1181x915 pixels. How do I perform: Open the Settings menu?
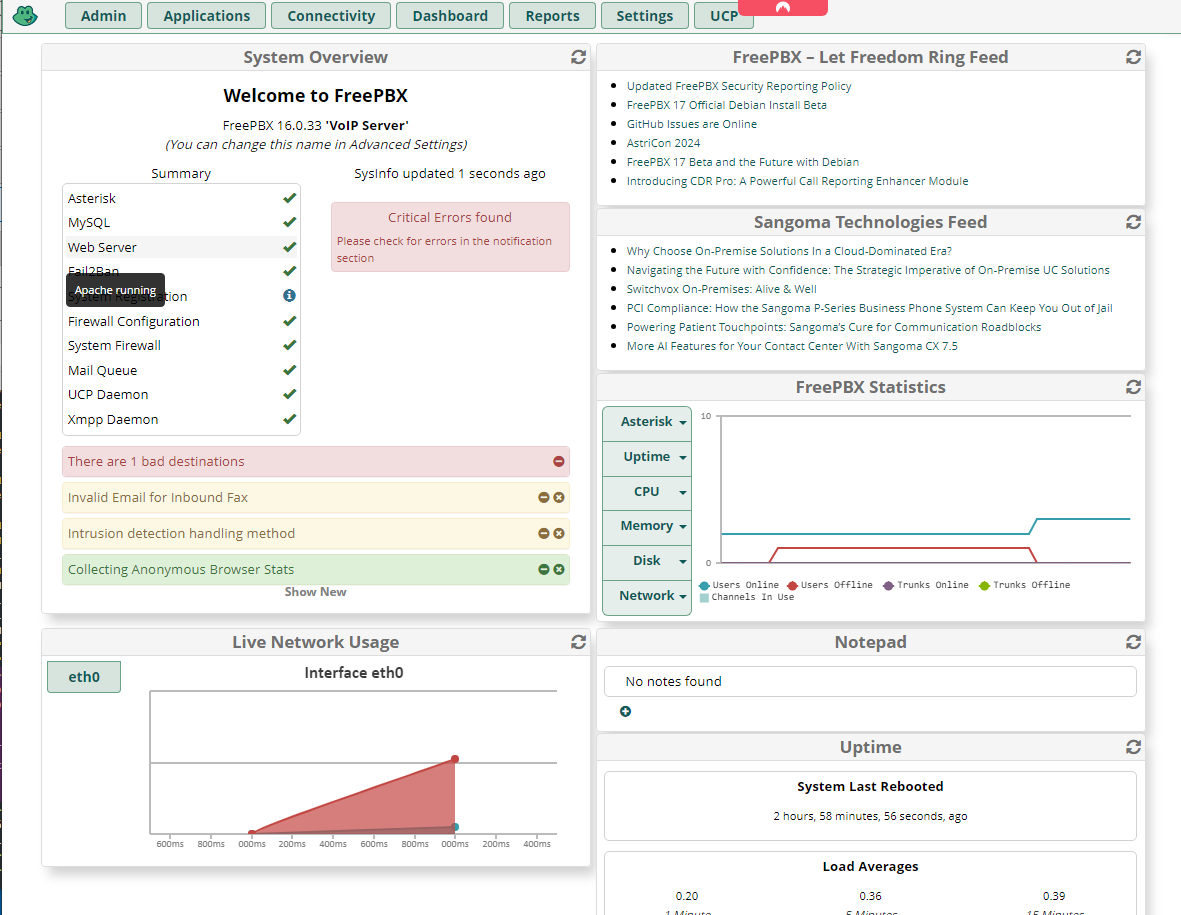[x=645, y=16]
